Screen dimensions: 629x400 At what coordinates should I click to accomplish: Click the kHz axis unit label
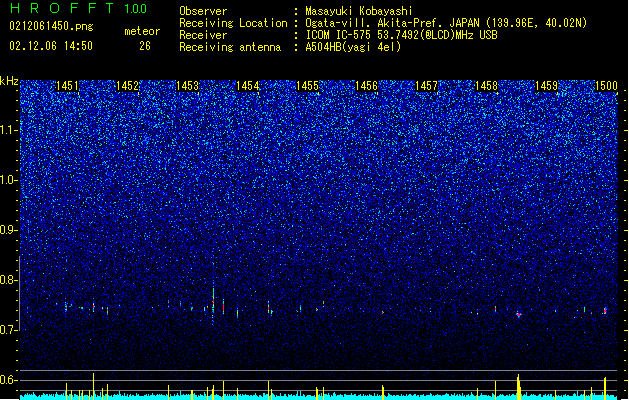[9, 81]
